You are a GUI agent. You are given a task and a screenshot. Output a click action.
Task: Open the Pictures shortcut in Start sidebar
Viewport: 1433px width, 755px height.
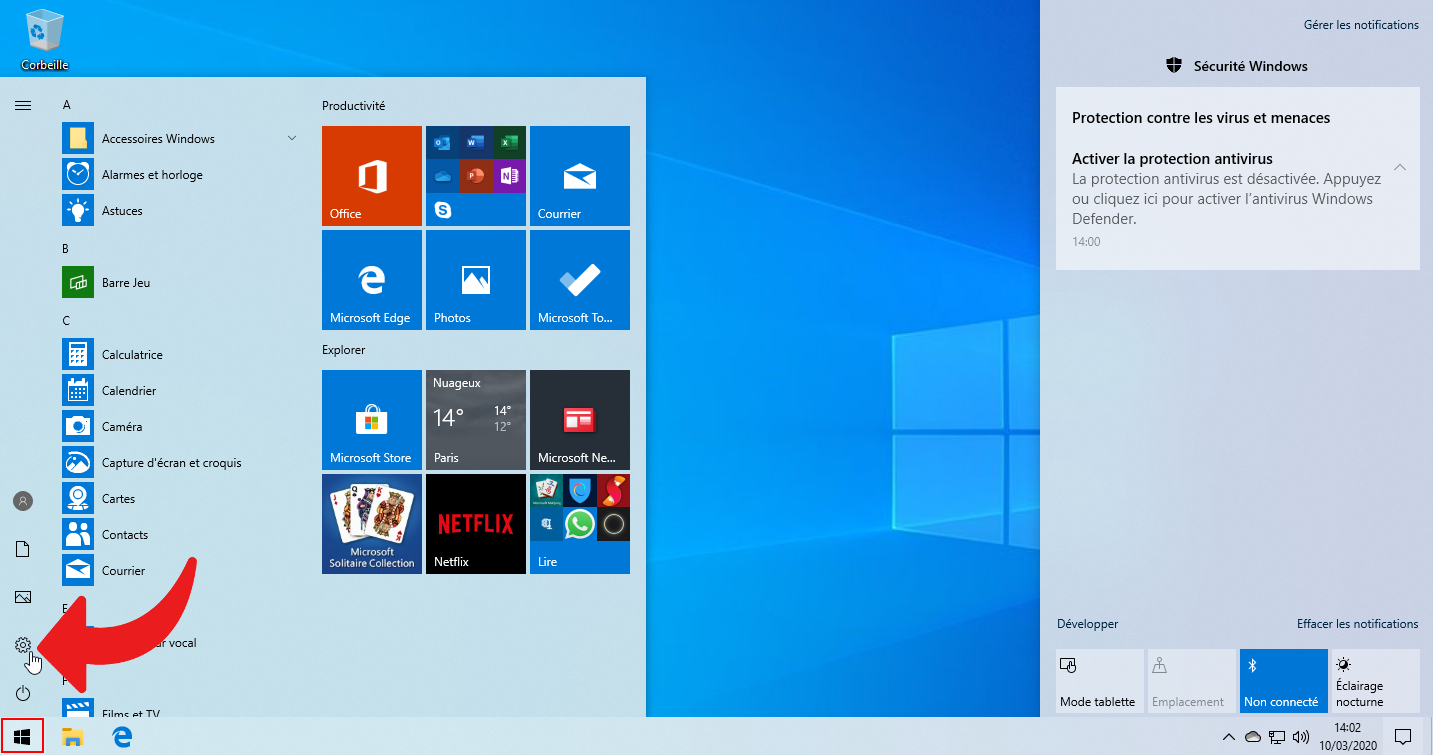23,597
